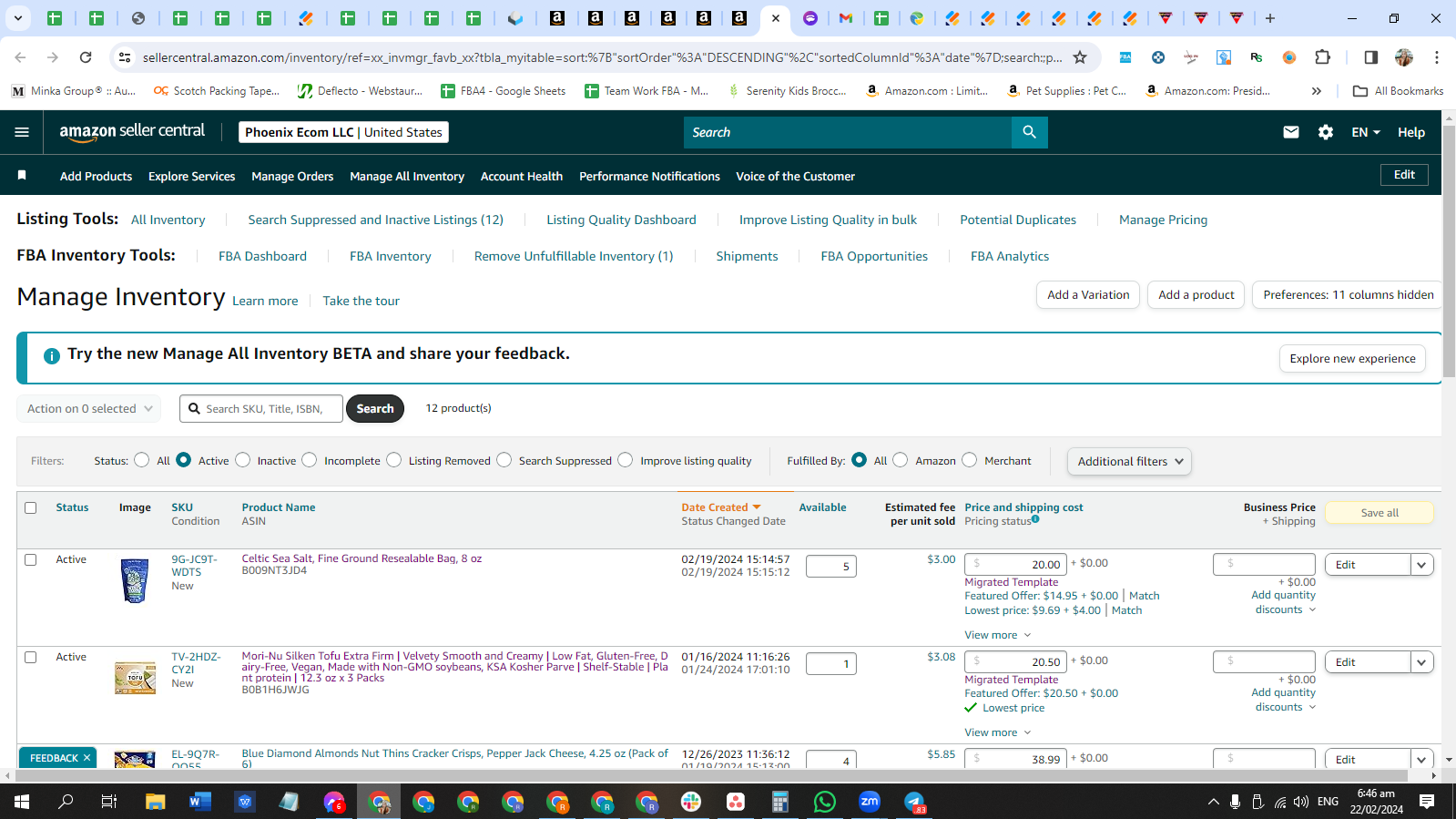
Task: Show more bookmarks with the double chevron
Action: coord(1317,91)
